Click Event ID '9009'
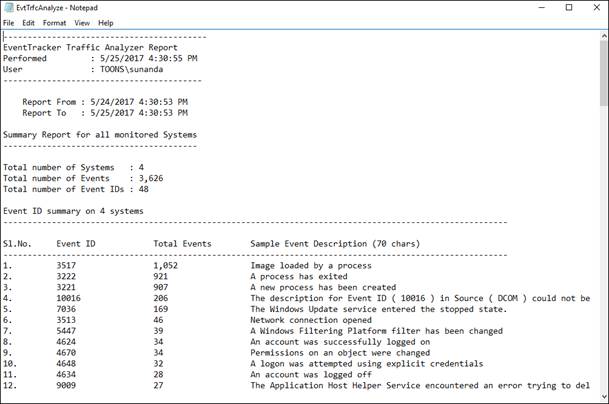Image resolution: width=609 pixels, height=404 pixels. click(66, 385)
